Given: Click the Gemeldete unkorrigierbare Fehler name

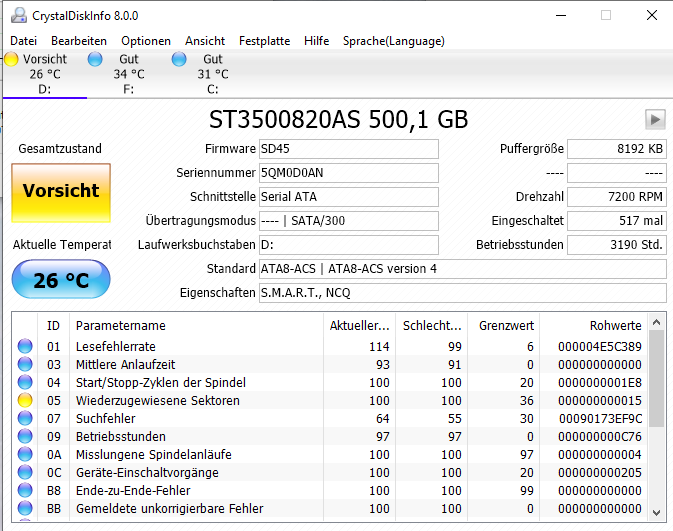Looking at the screenshot, I should [170, 509].
